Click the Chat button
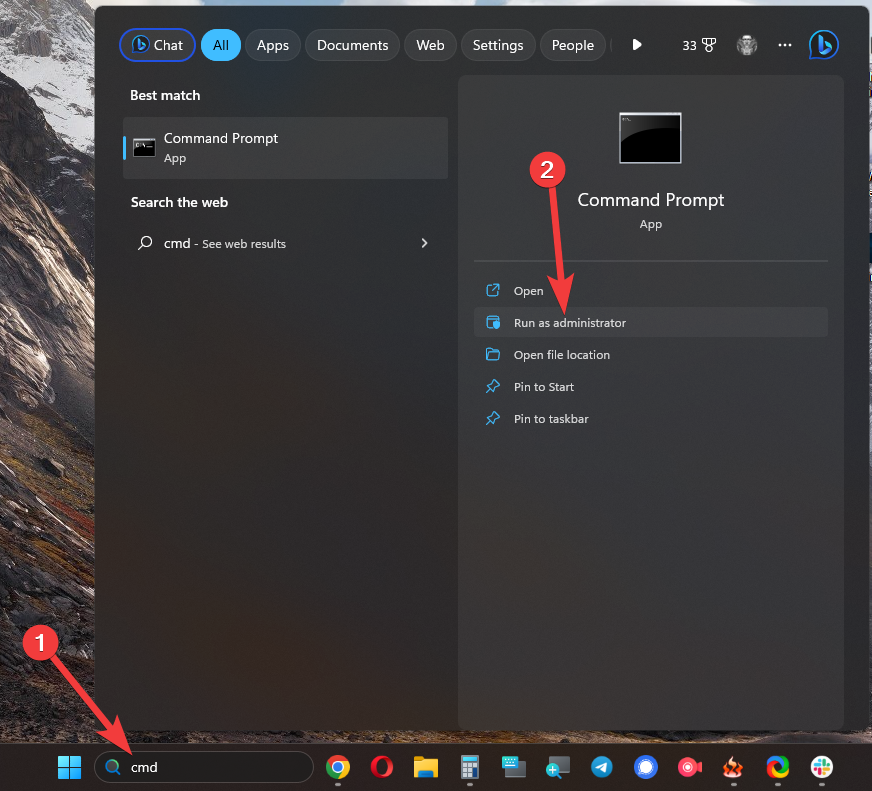The image size is (872, 791). point(158,45)
